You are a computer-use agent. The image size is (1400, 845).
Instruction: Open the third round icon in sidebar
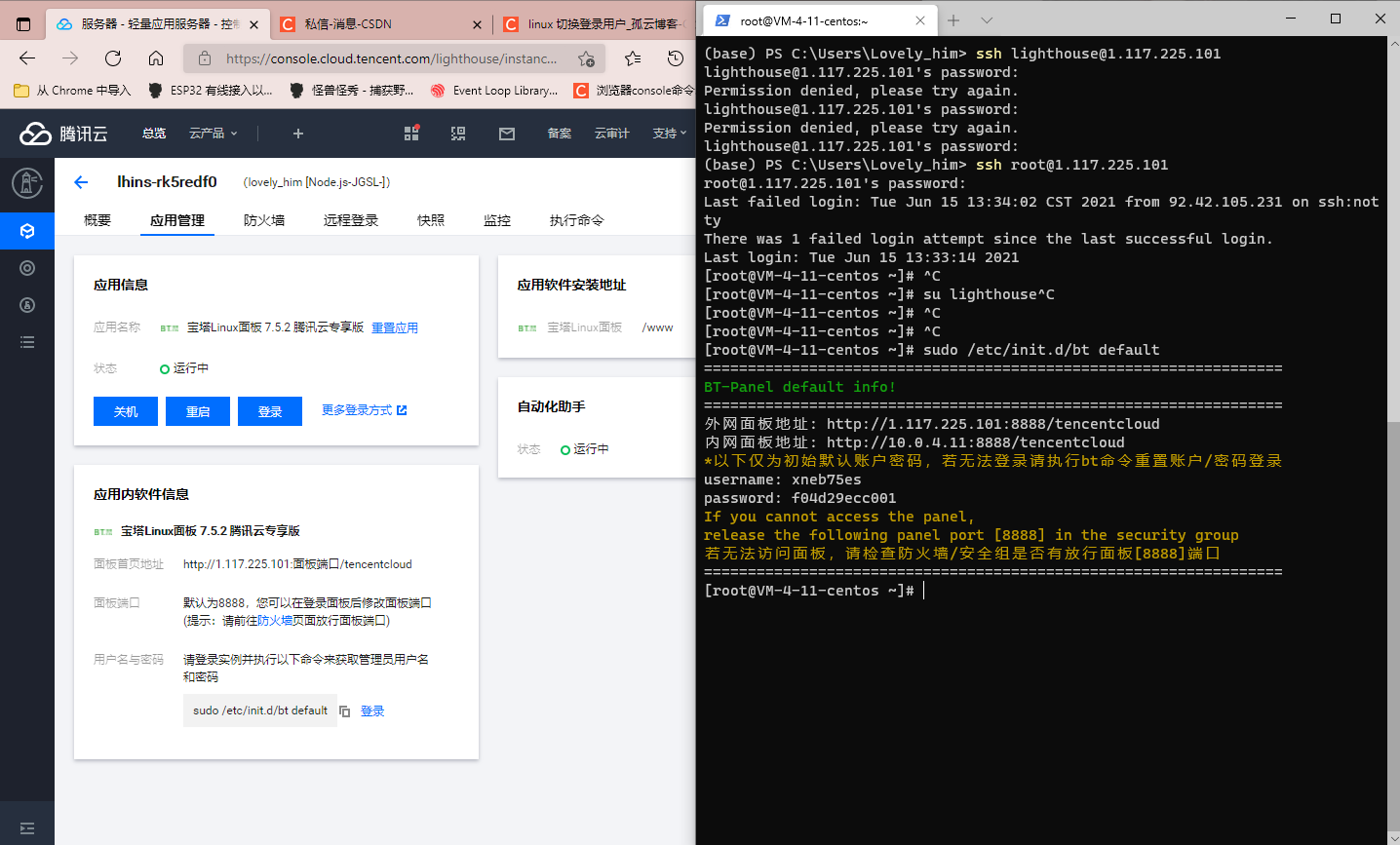(27, 305)
